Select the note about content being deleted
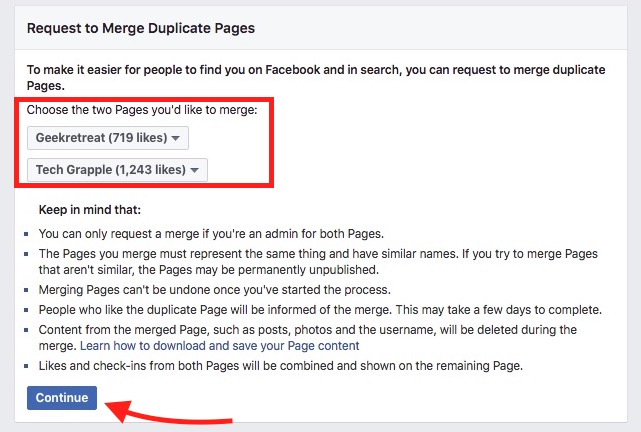The width and height of the screenshot is (641, 432). (x=308, y=338)
